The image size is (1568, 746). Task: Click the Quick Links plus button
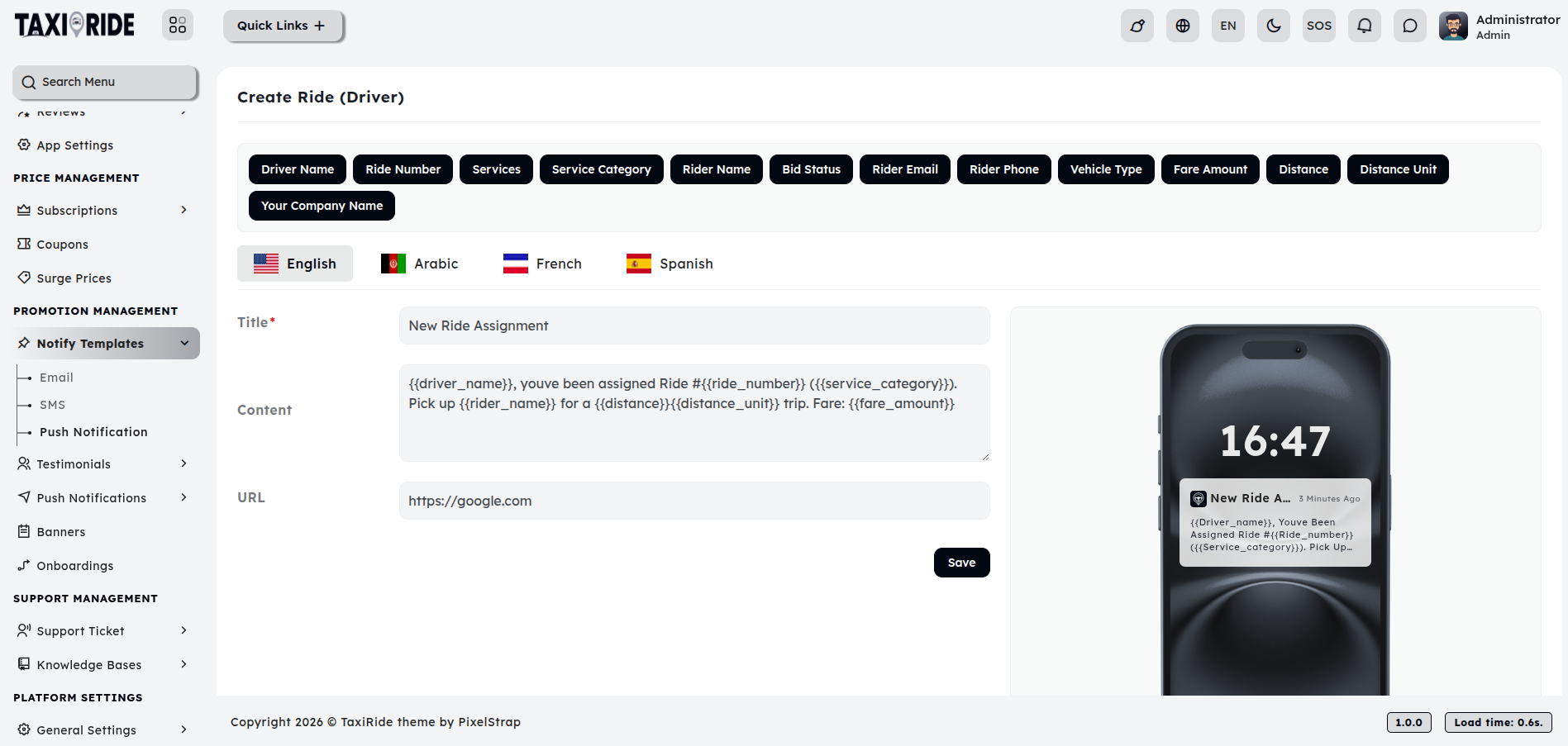(x=283, y=26)
